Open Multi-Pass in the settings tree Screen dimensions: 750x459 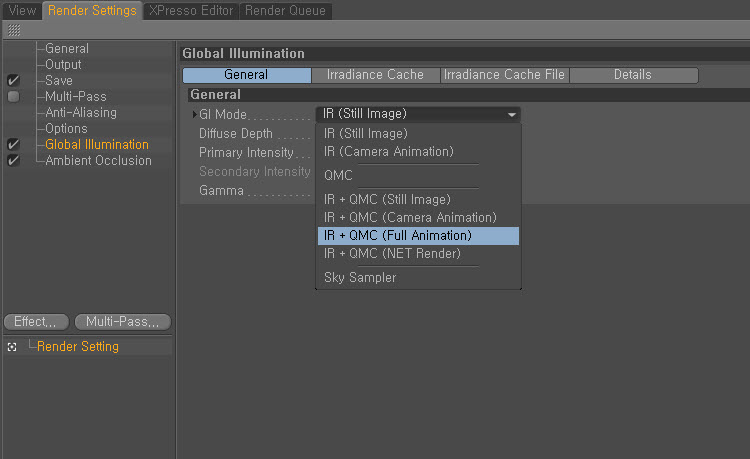coord(76,97)
